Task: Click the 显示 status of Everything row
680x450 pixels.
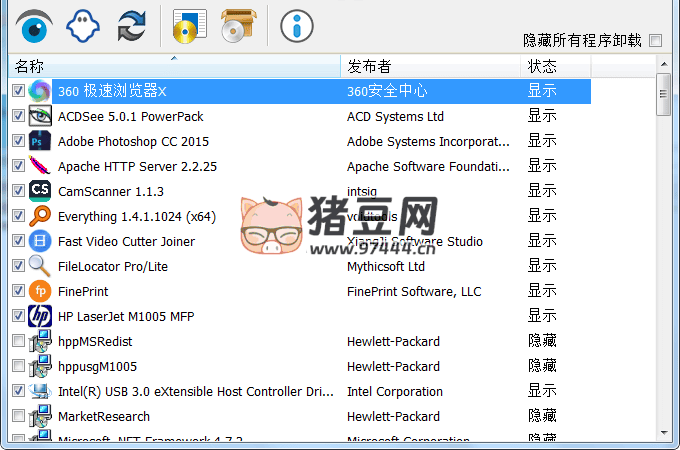Action: click(542, 216)
